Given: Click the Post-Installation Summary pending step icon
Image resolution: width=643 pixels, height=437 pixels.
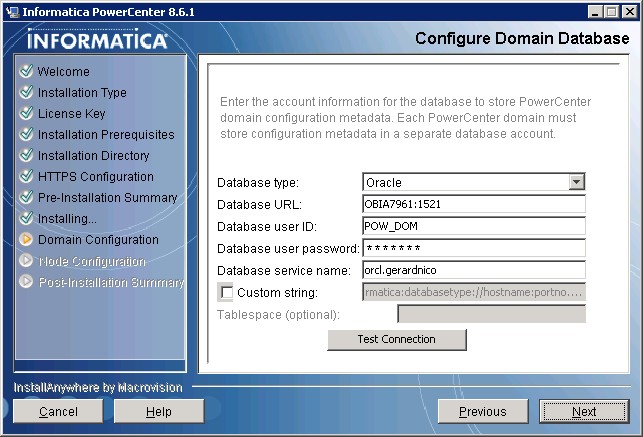Looking at the screenshot, I should pyautogui.click(x=26, y=281).
